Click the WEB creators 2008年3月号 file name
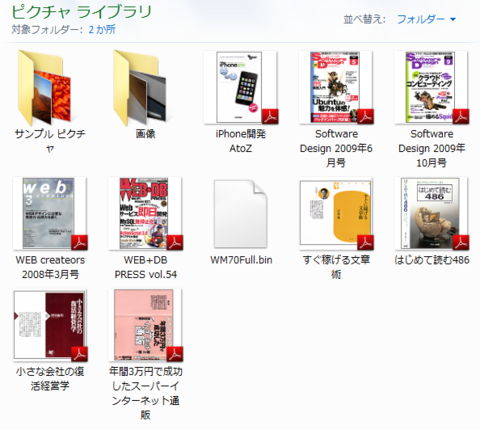The width and height of the screenshot is (480, 430). click(50, 267)
